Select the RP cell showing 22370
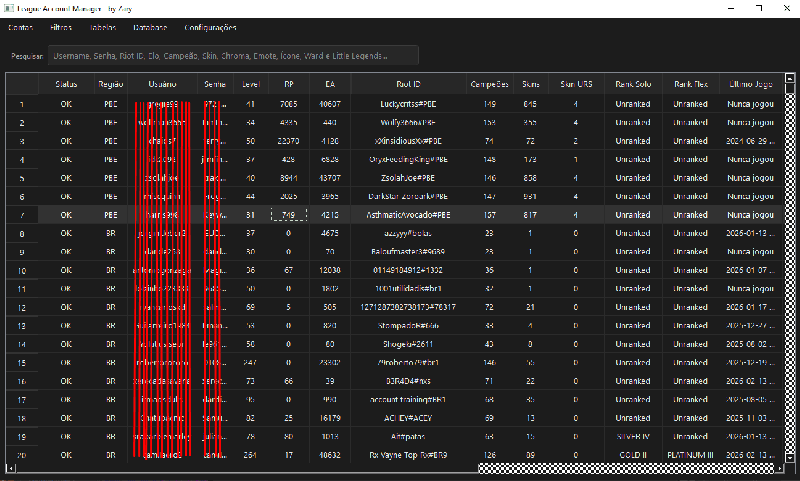The image size is (800, 481). pyautogui.click(x=288, y=141)
